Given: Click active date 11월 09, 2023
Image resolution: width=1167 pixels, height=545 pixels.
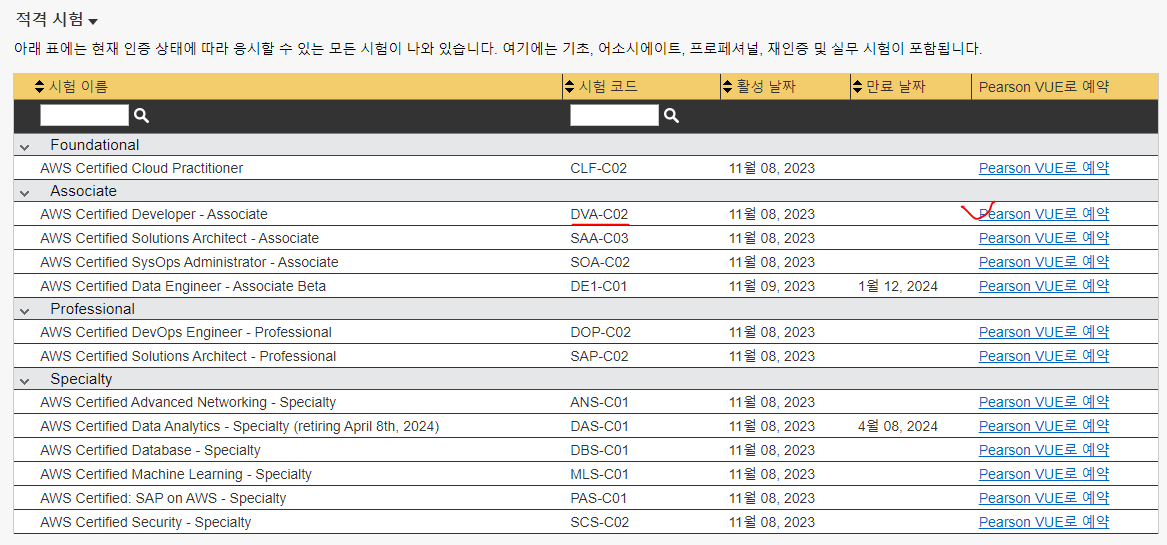Looking at the screenshot, I should [x=772, y=286].
